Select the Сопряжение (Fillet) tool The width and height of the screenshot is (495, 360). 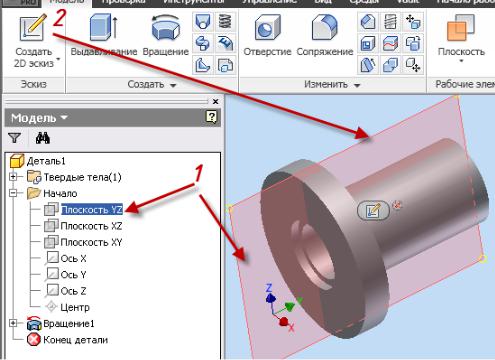point(325,35)
